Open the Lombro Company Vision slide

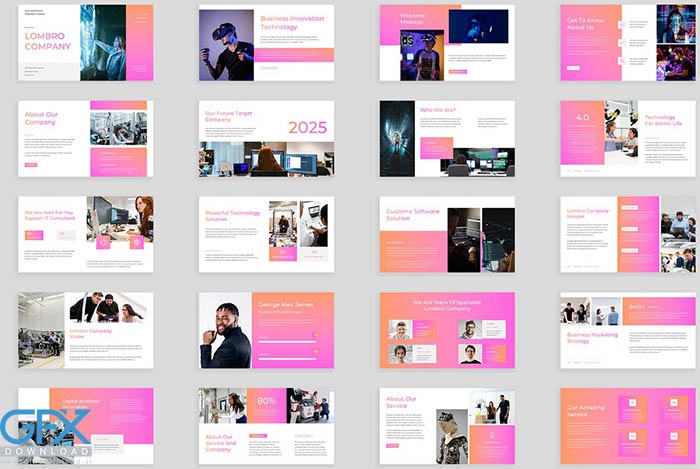coord(85,330)
